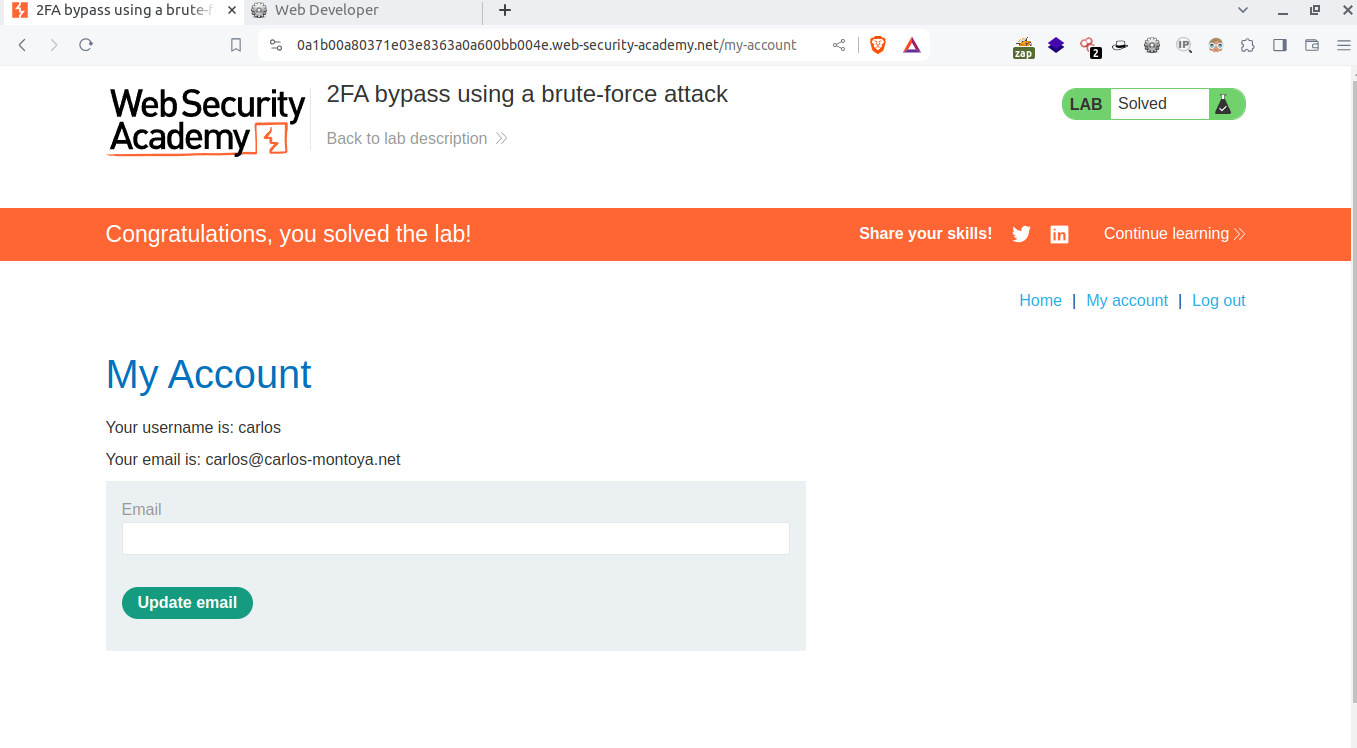Switch to the Web Developer tab
Image resolution: width=1357 pixels, height=748 pixels.
pyautogui.click(x=327, y=11)
